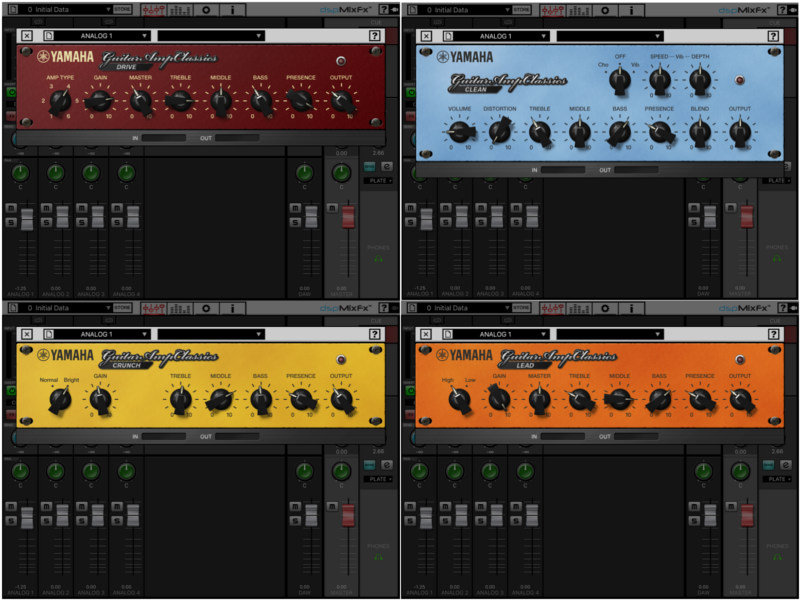Show info icon panel in Lead amp window

pos(631,308)
